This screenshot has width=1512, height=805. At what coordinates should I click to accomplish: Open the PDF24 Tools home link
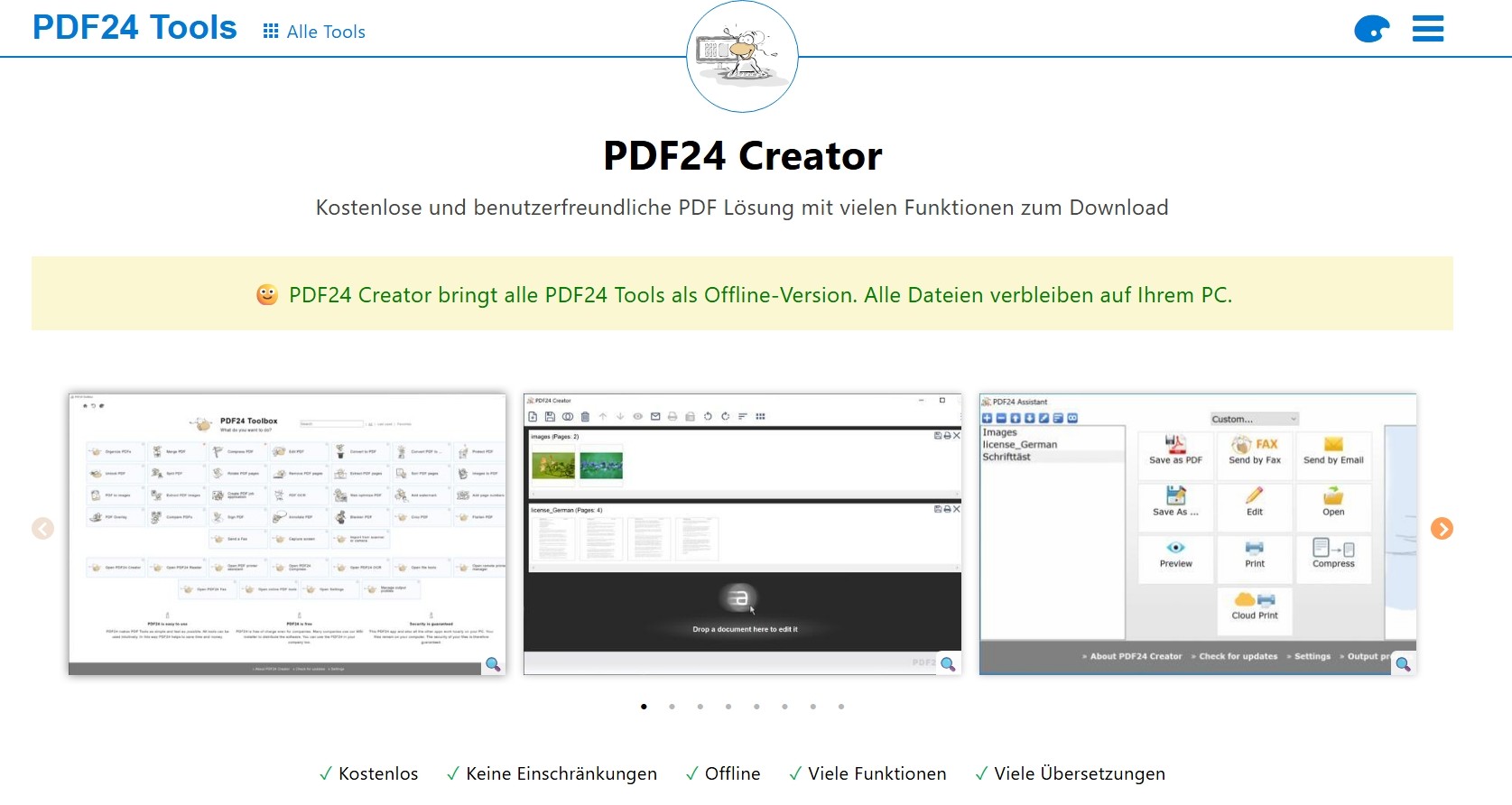(x=135, y=28)
